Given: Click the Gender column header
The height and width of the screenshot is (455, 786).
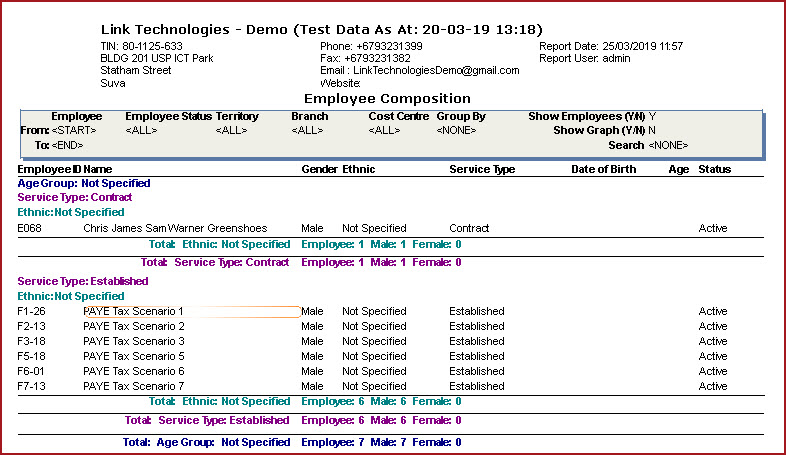Looking at the screenshot, I should pyautogui.click(x=319, y=170).
